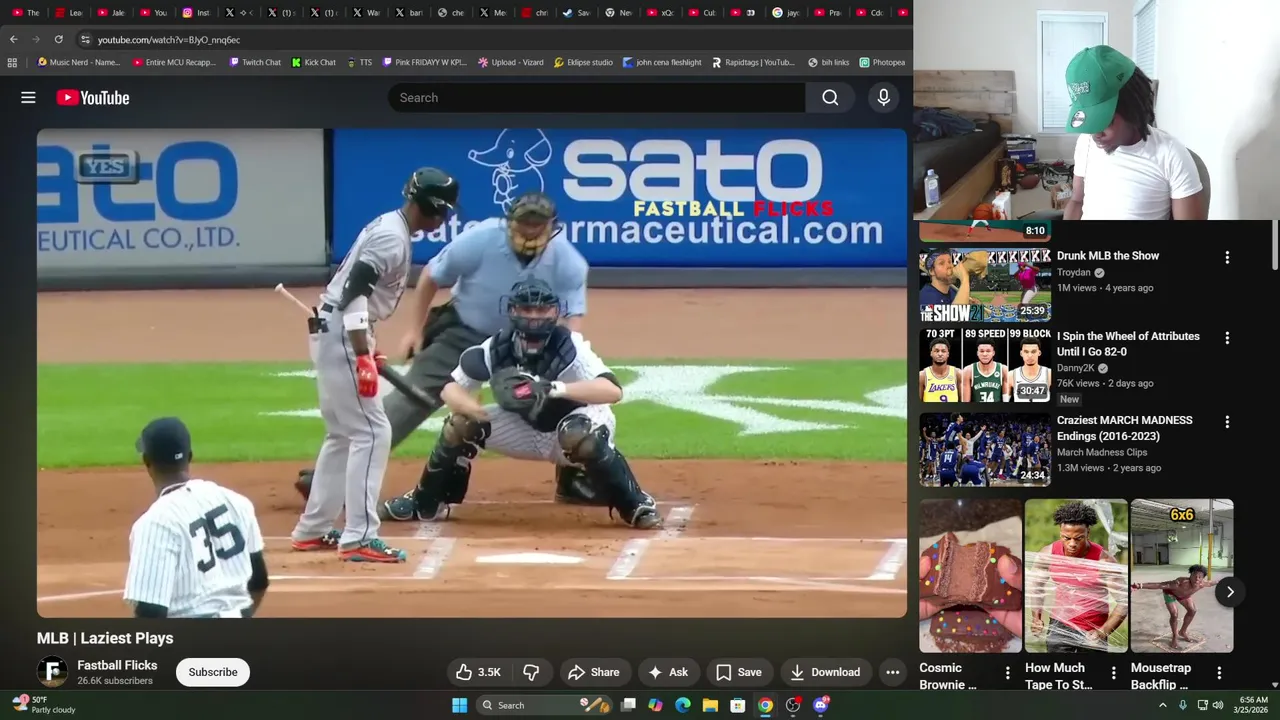This screenshot has width=1280, height=720.
Task: Open the clock and date panel
Action: pyautogui.click(x=1253, y=705)
